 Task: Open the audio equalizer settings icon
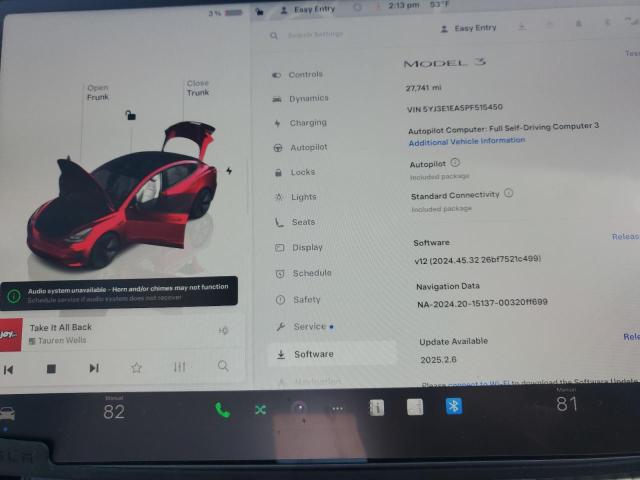[180, 367]
